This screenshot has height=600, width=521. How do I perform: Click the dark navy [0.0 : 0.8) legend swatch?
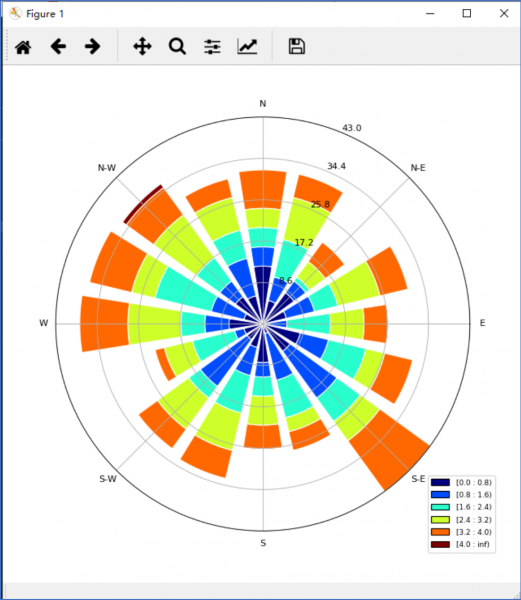(440, 482)
